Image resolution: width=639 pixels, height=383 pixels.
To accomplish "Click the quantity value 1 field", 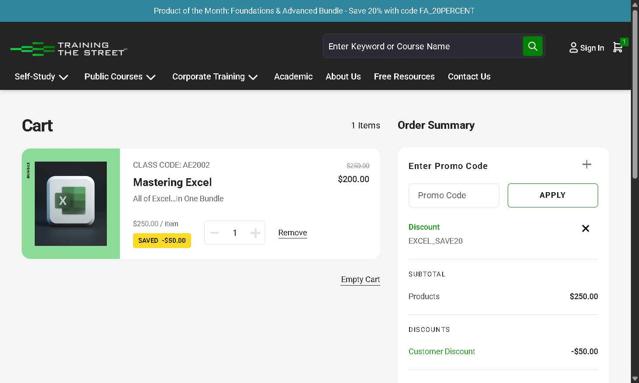I will coord(235,233).
